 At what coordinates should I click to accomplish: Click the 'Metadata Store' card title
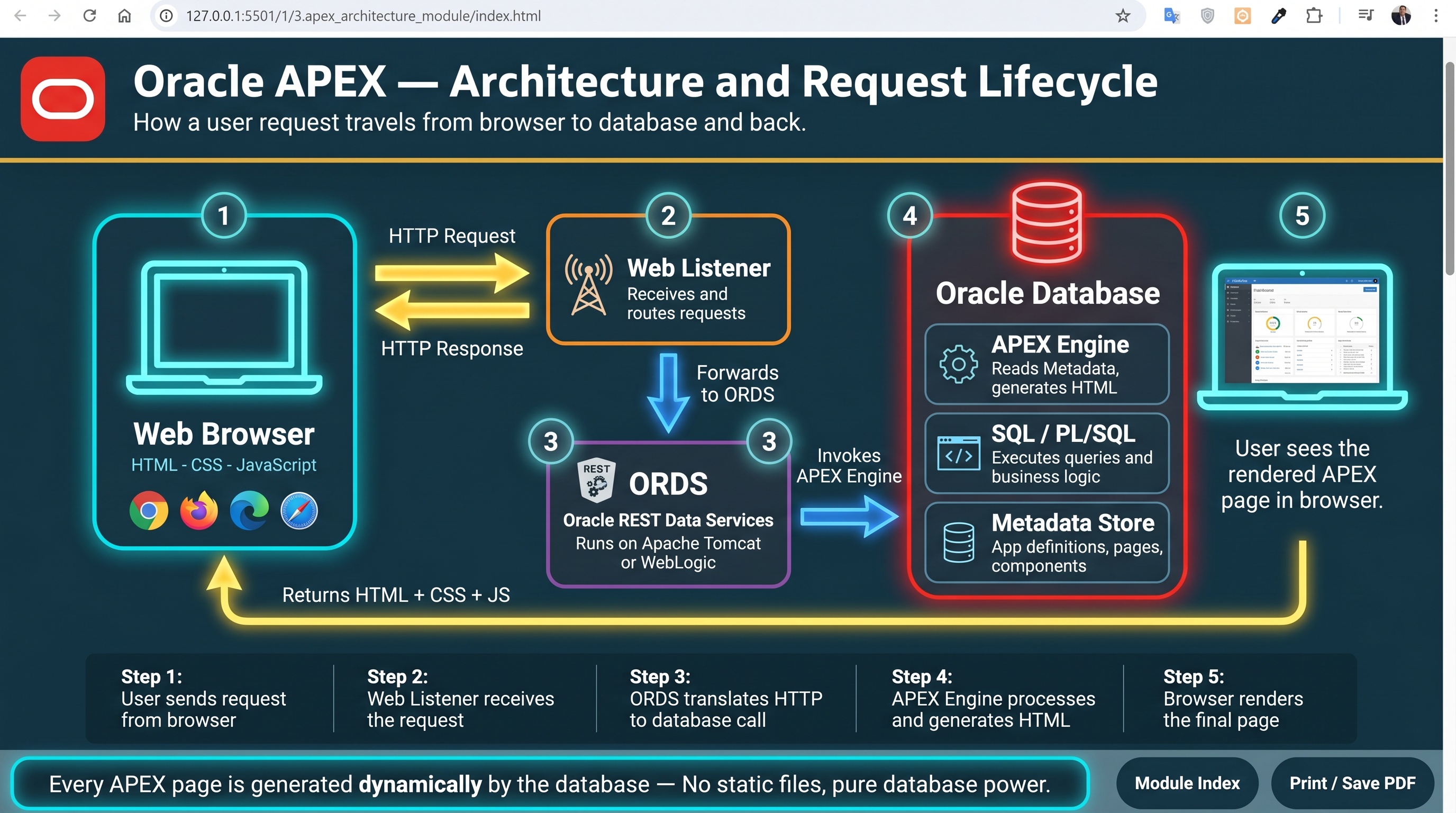click(x=1073, y=523)
